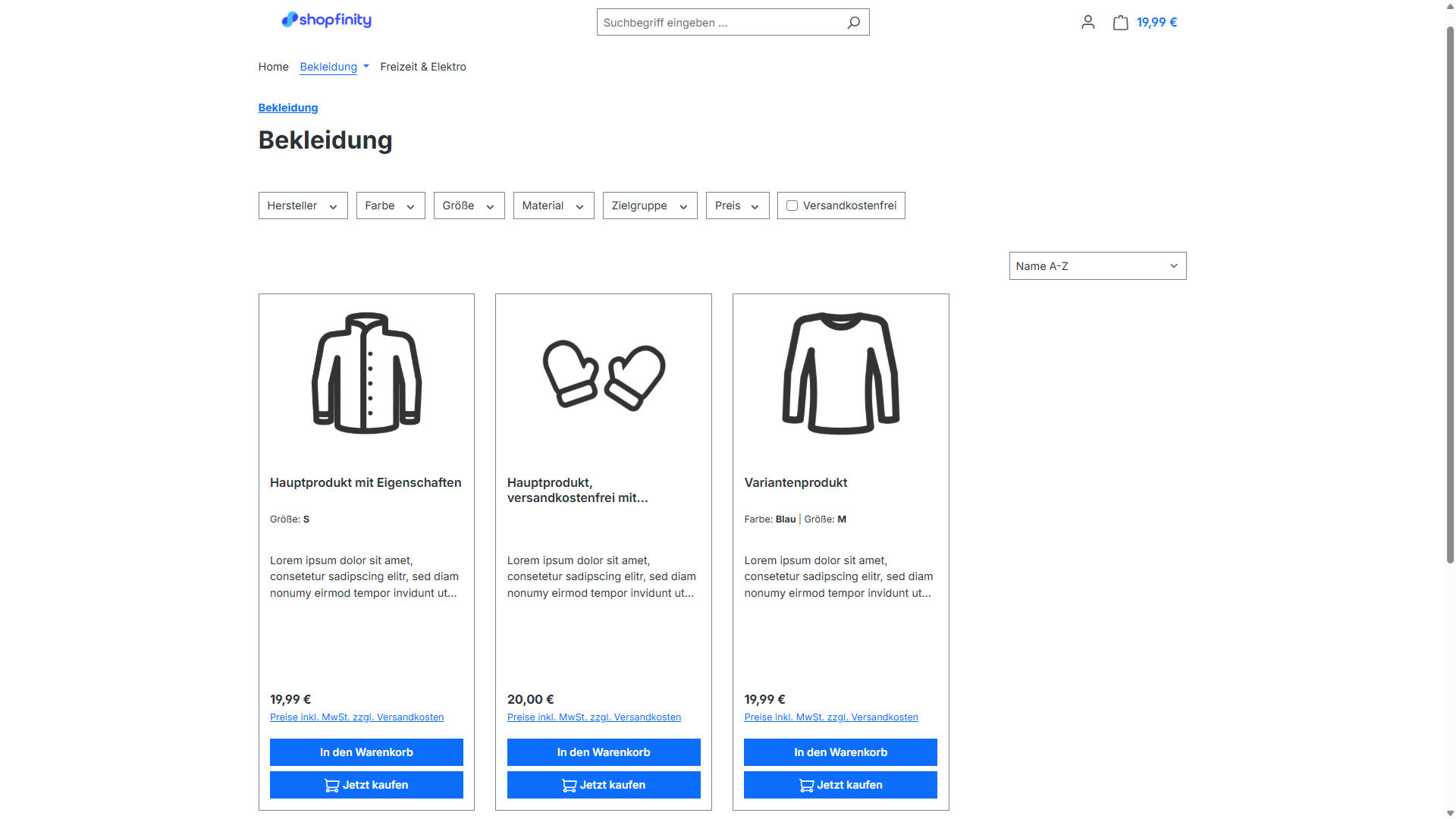Open Hauptprodukt, versandkostenfrei mit... title
This screenshot has width=1456, height=819.
tap(578, 490)
